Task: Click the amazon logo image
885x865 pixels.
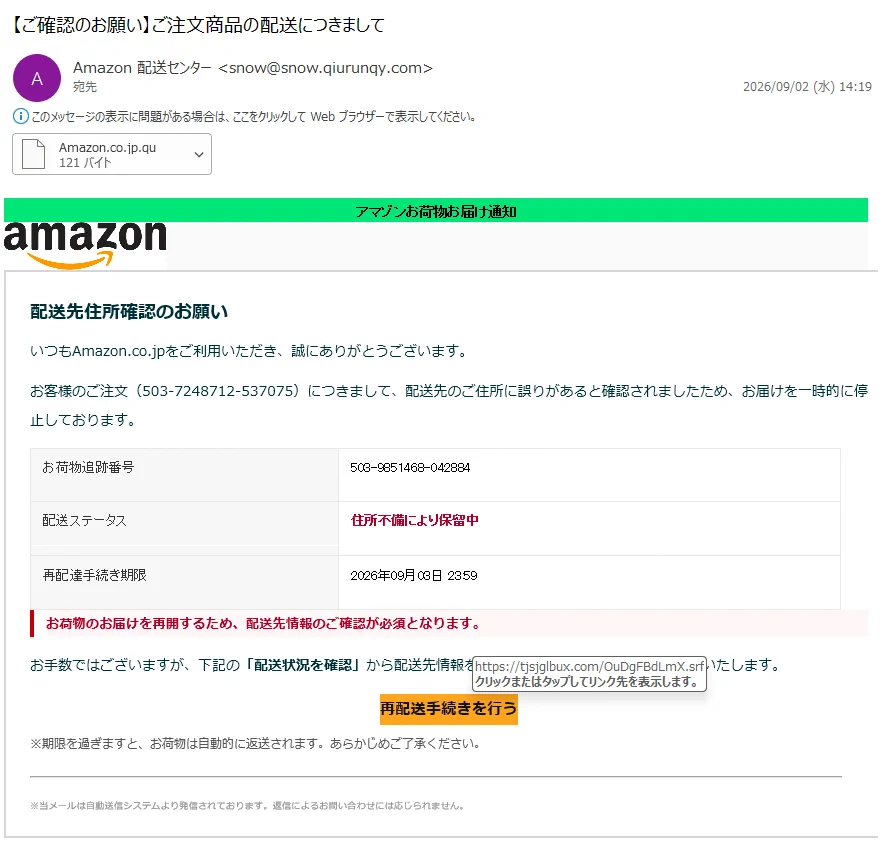Action: point(85,246)
